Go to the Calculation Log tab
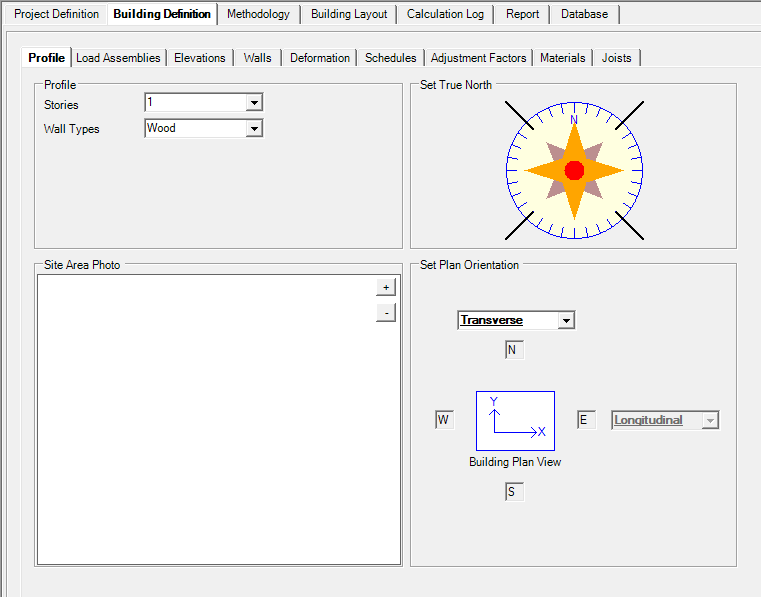 tap(445, 14)
